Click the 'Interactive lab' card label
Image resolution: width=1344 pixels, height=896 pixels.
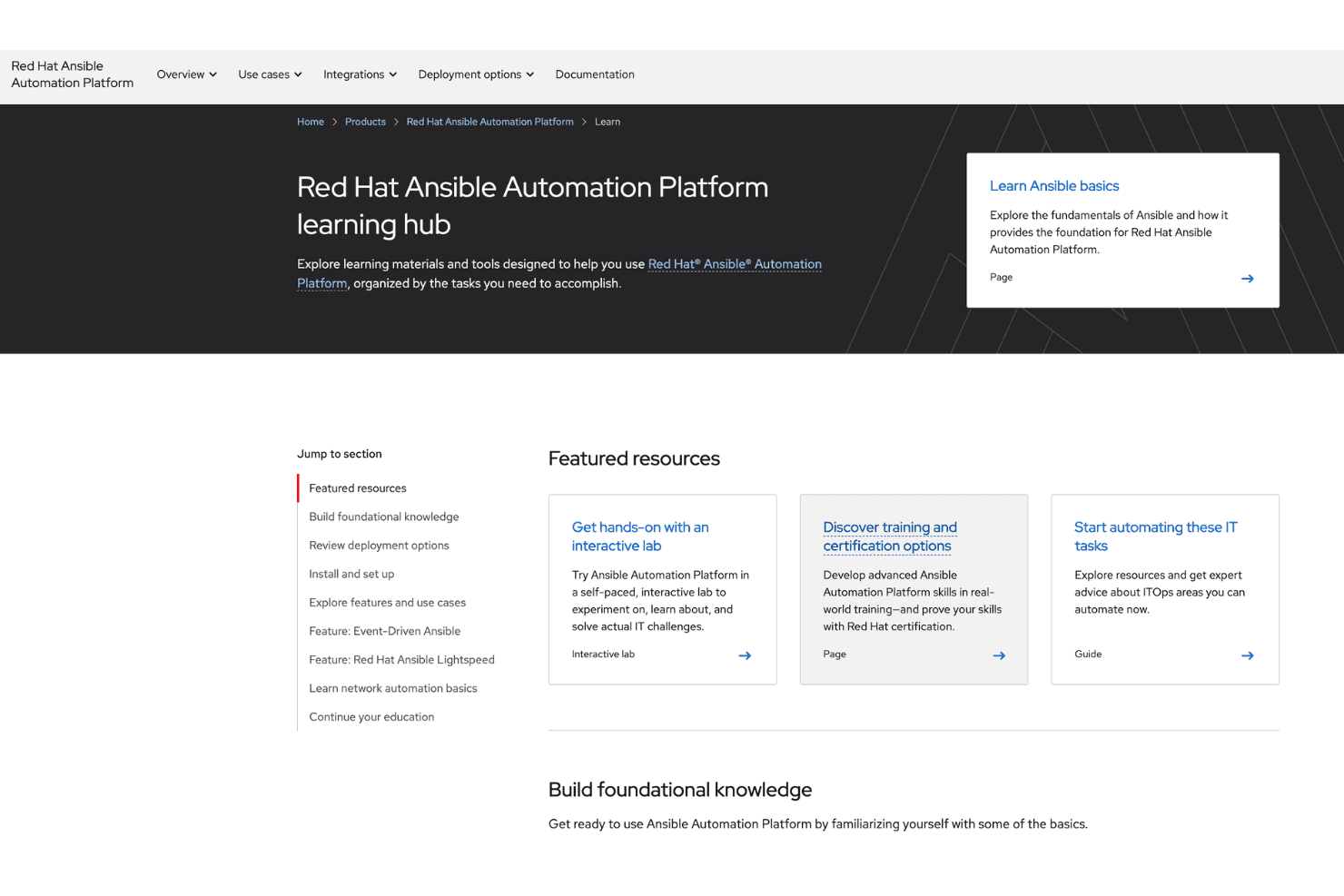coord(603,655)
